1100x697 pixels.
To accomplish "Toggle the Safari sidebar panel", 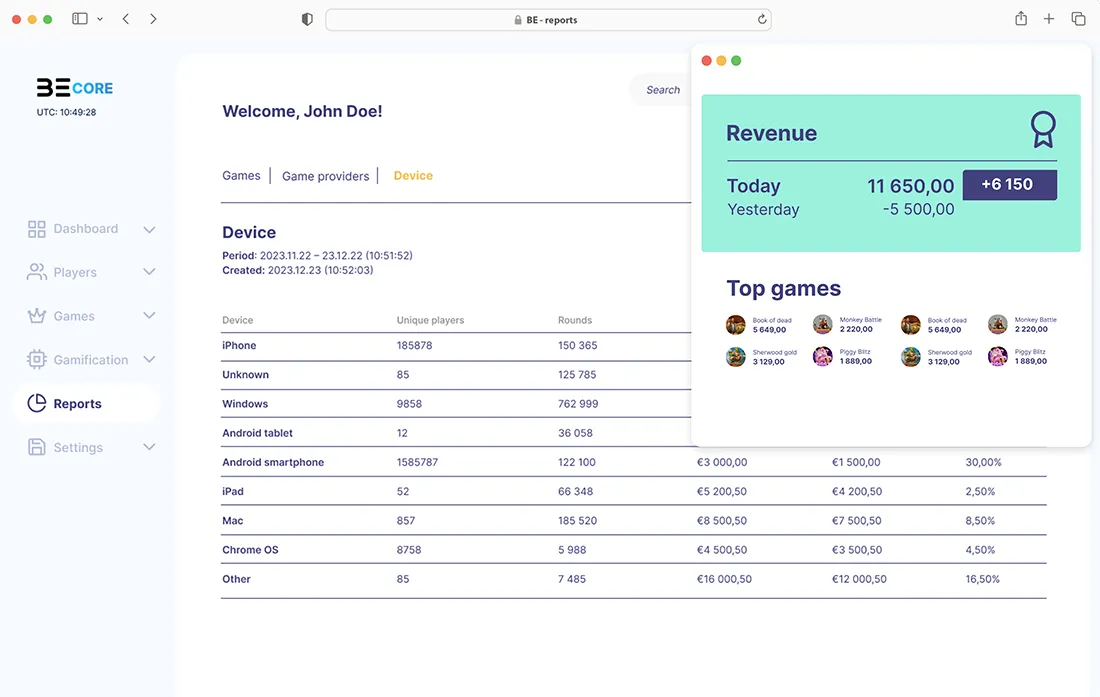I will 80,19.
